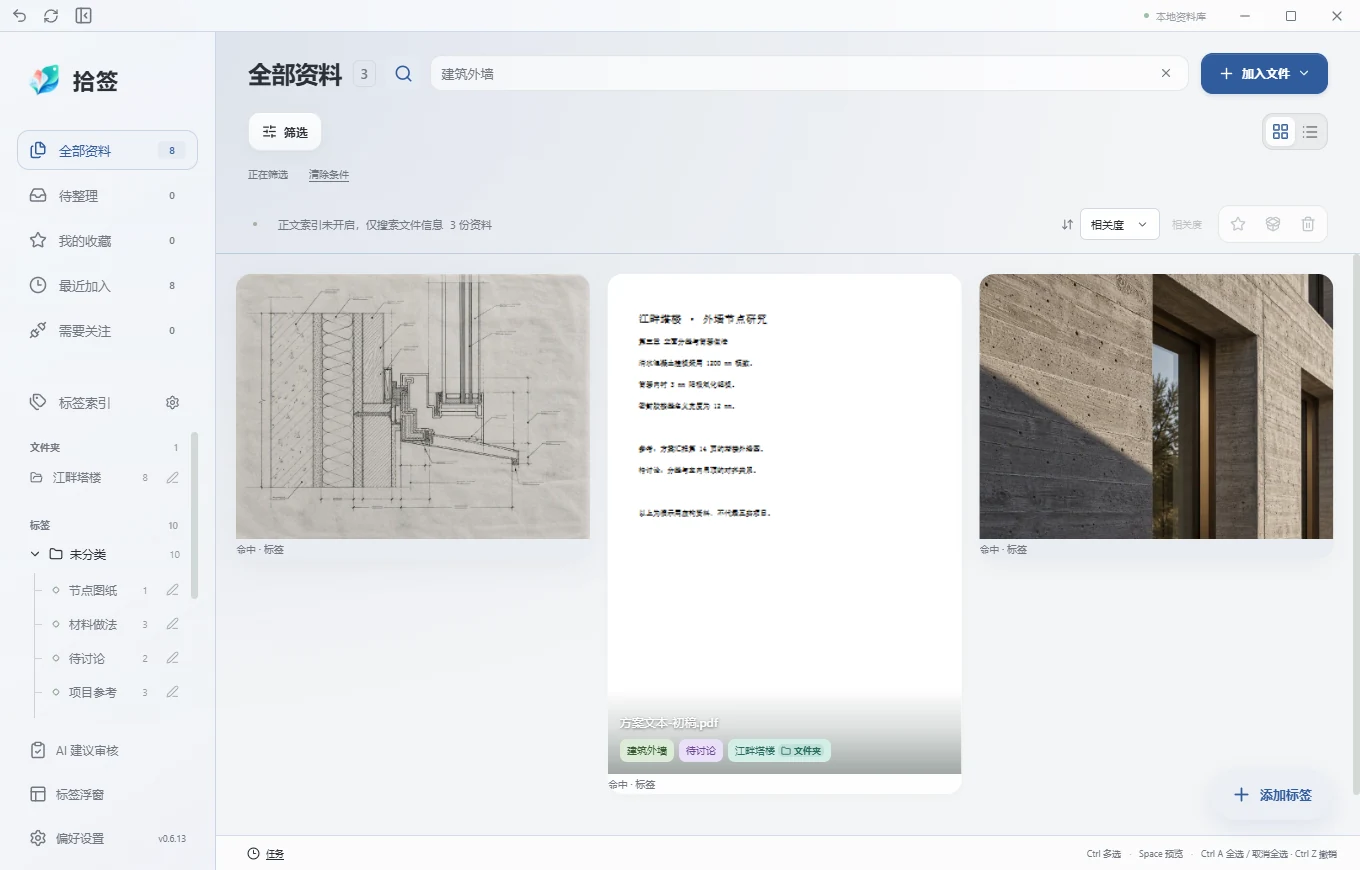The height and width of the screenshot is (870, 1360).
Task: Open the 待整理 section
Action: coord(107,196)
